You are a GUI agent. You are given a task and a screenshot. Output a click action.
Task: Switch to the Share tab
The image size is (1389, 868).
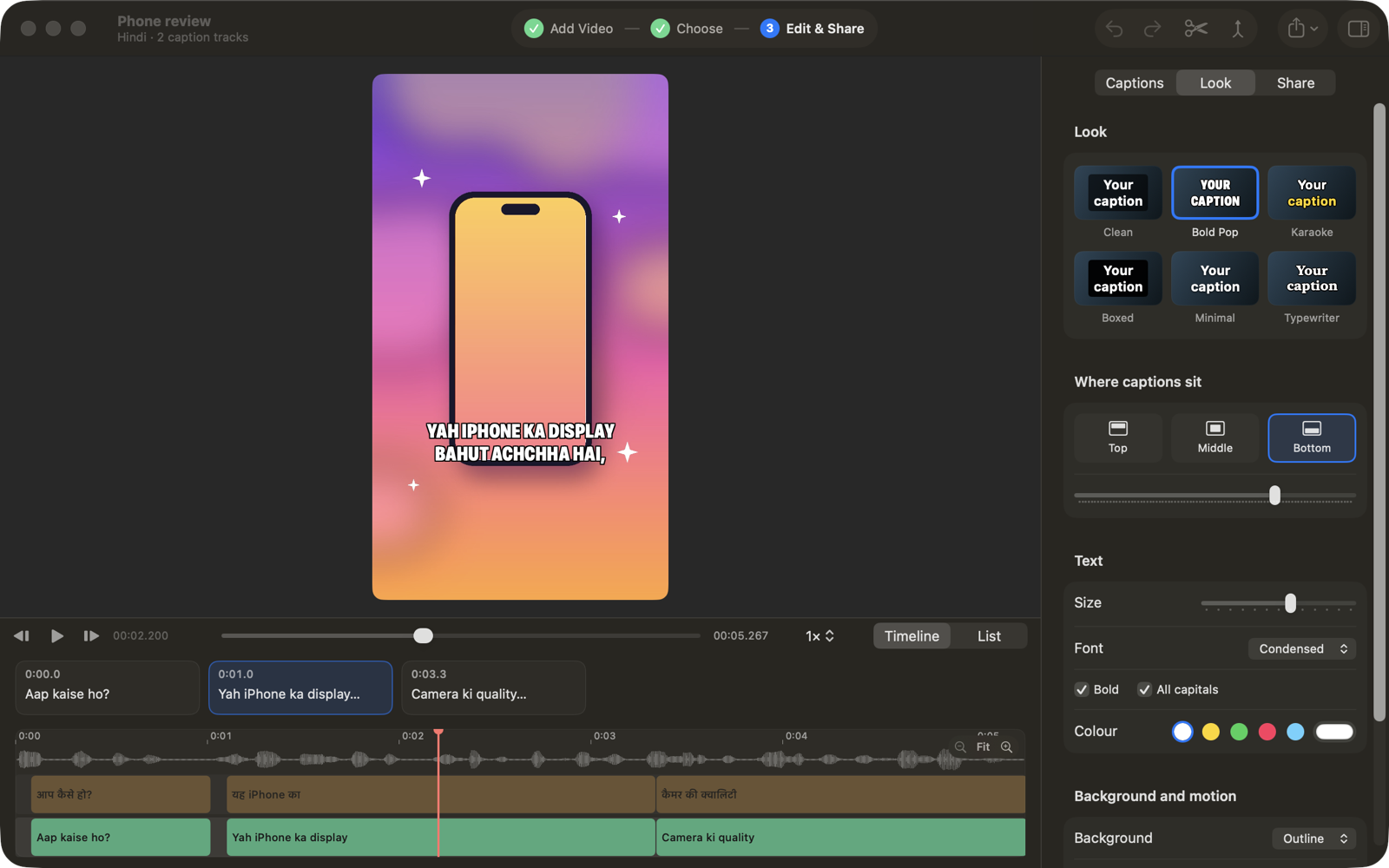[x=1295, y=83]
